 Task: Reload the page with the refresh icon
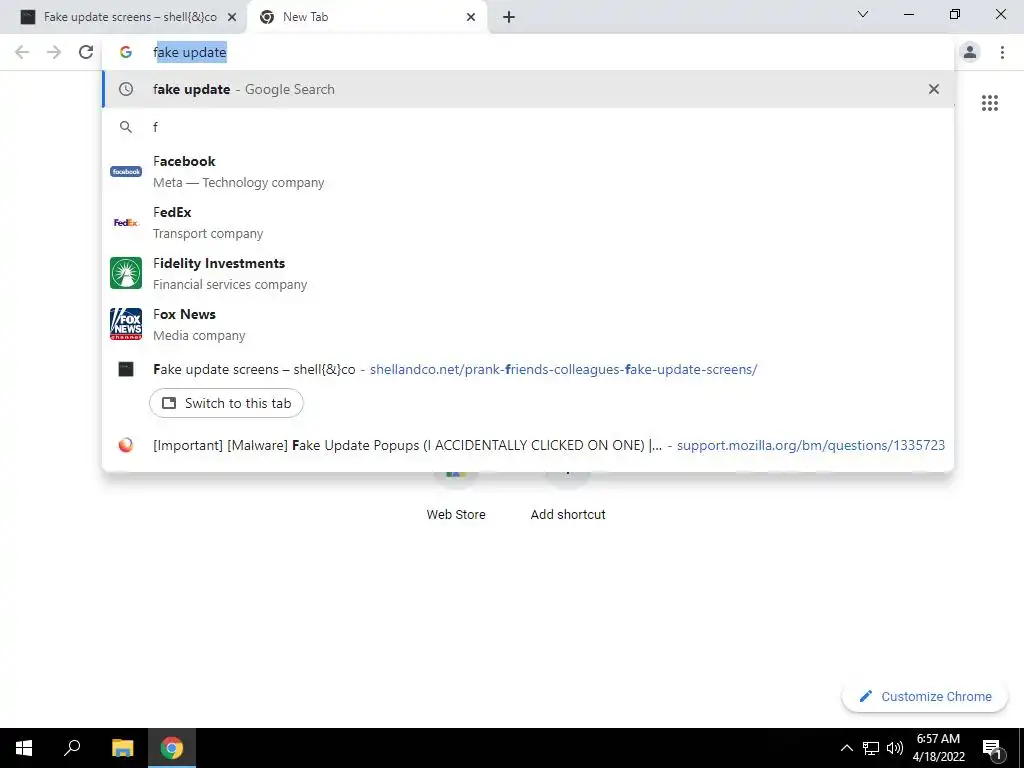pyautogui.click(x=86, y=52)
